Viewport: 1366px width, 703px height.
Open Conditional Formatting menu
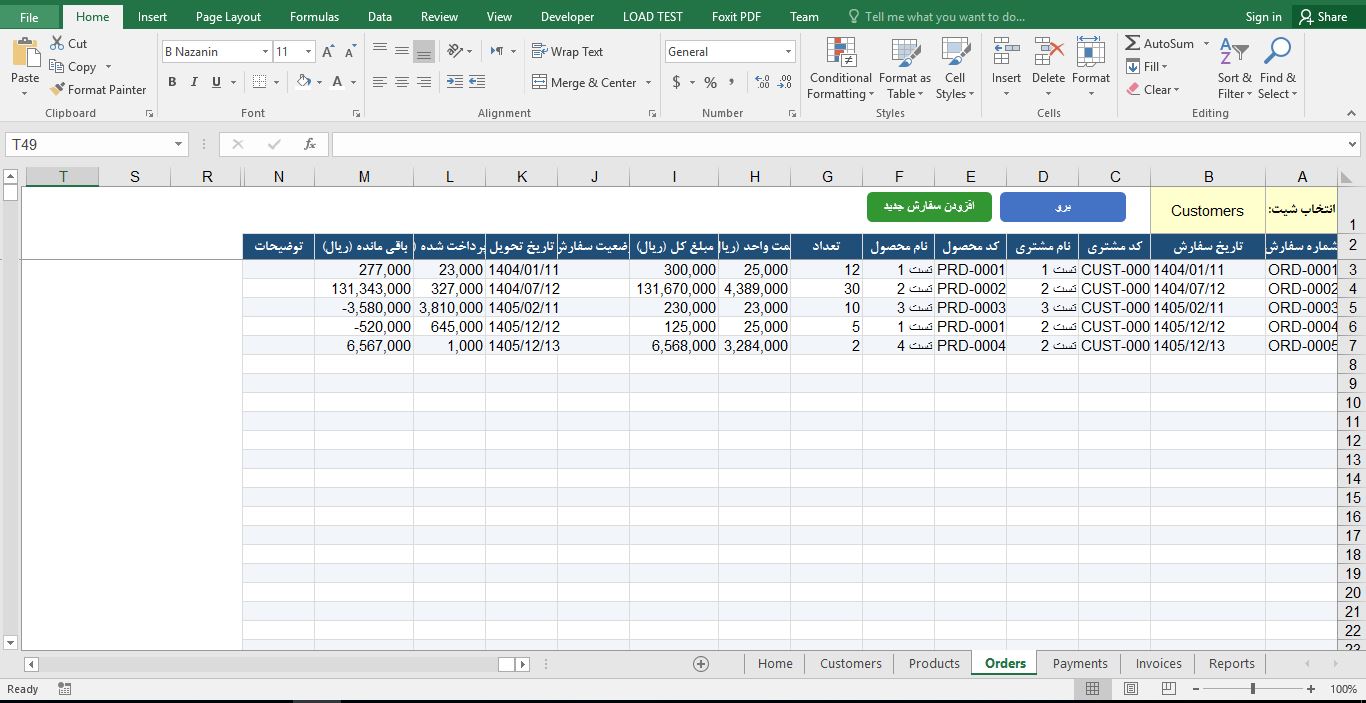841,68
